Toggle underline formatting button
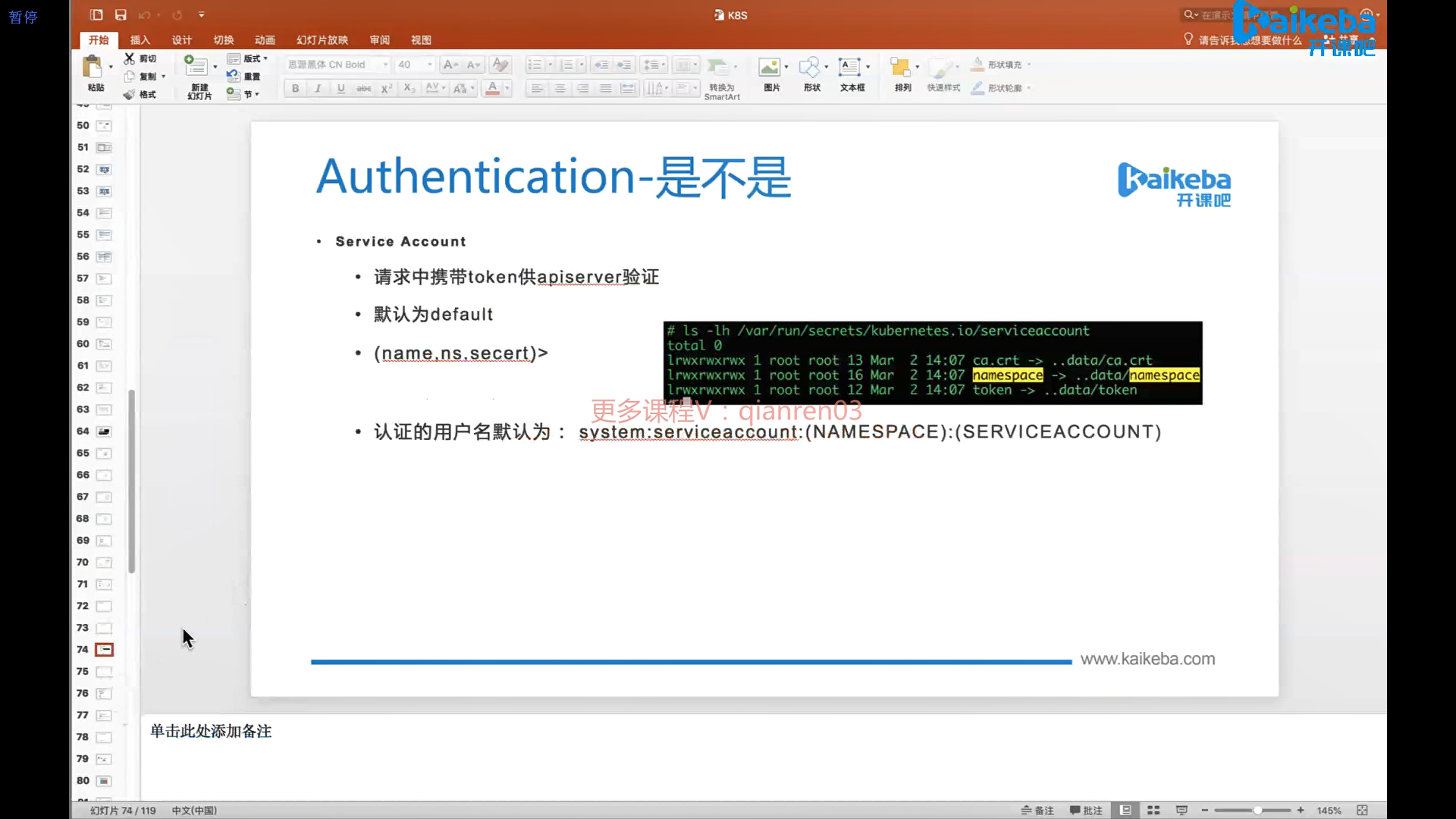The width and height of the screenshot is (1456, 819). tap(340, 89)
